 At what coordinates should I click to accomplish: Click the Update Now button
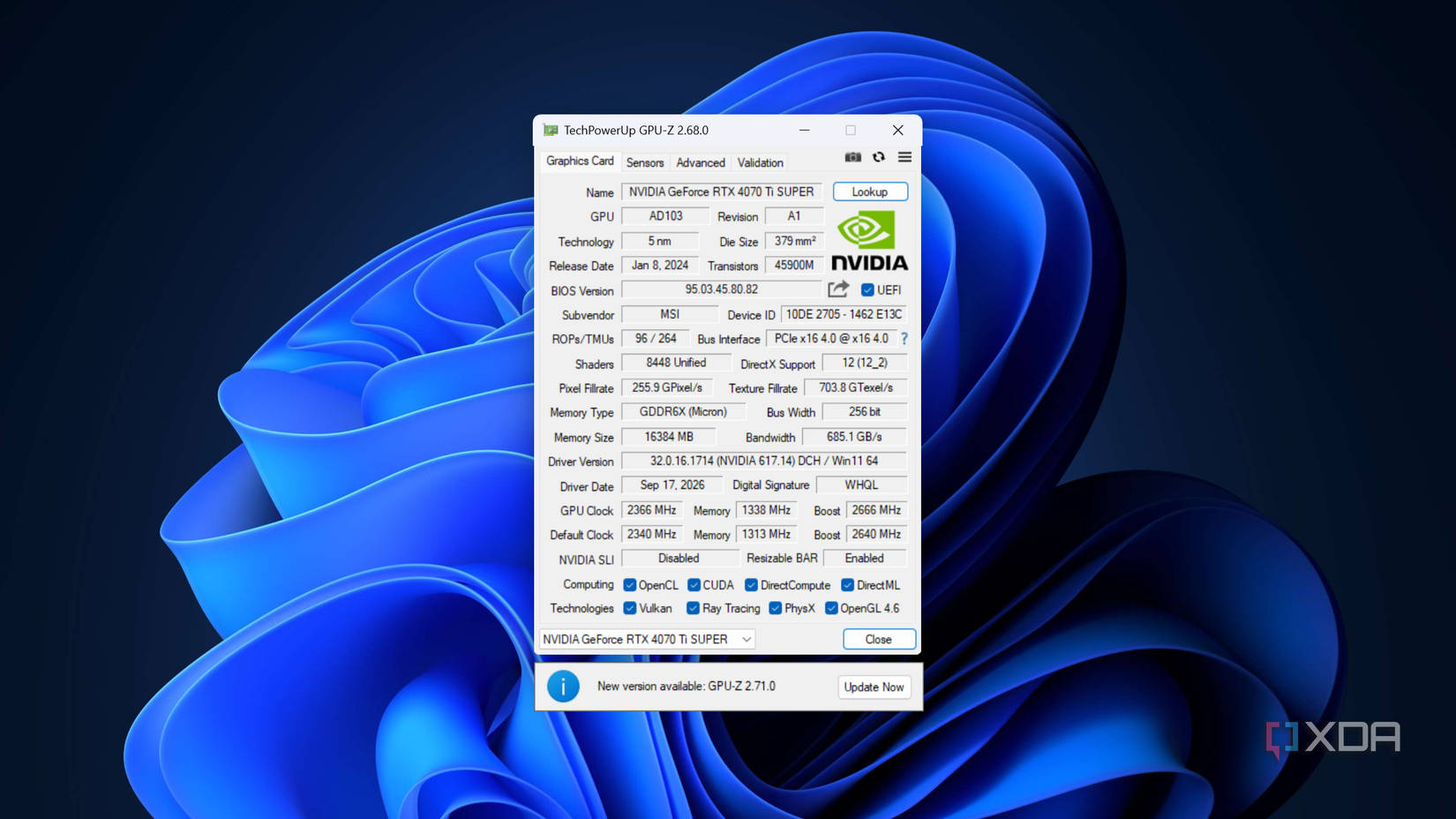874,687
